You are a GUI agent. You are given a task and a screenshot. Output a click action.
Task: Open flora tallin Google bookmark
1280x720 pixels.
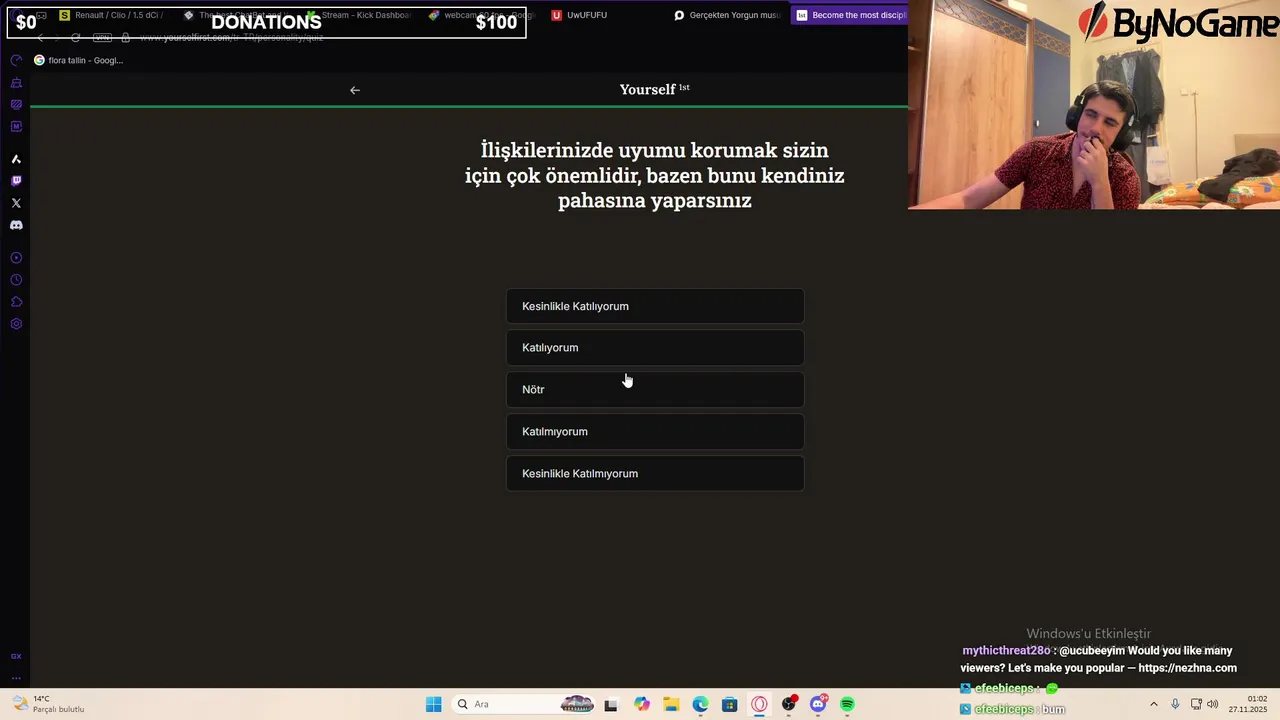coord(78,60)
